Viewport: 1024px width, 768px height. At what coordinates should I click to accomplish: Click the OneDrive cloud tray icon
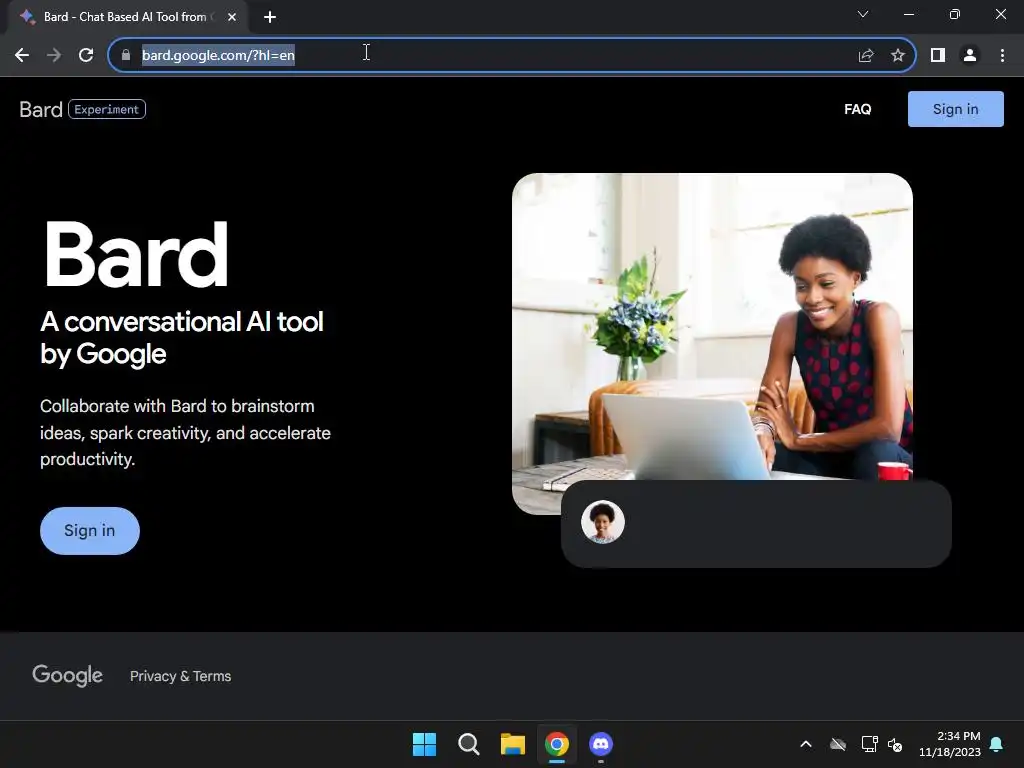click(838, 744)
